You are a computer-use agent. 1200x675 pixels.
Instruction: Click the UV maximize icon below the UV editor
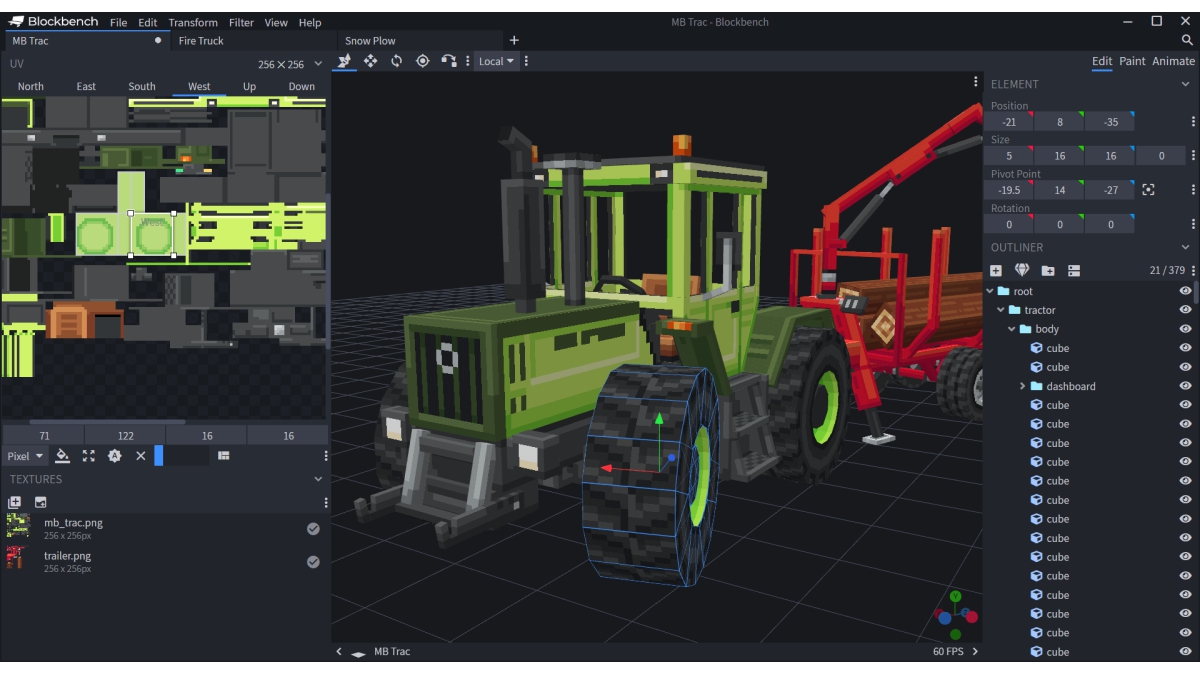[89, 456]
